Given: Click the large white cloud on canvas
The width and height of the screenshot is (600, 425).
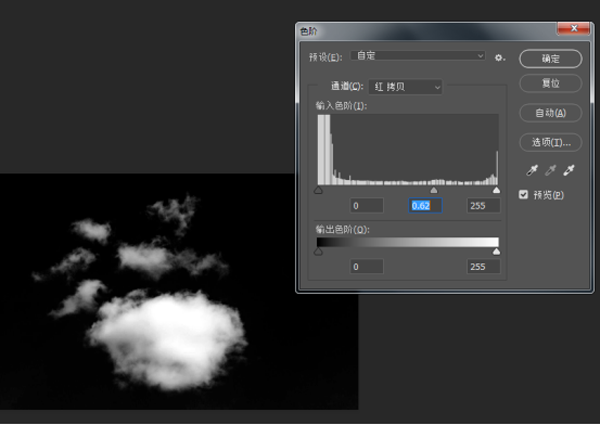Looking at the screenshot, I should (168, 340).
